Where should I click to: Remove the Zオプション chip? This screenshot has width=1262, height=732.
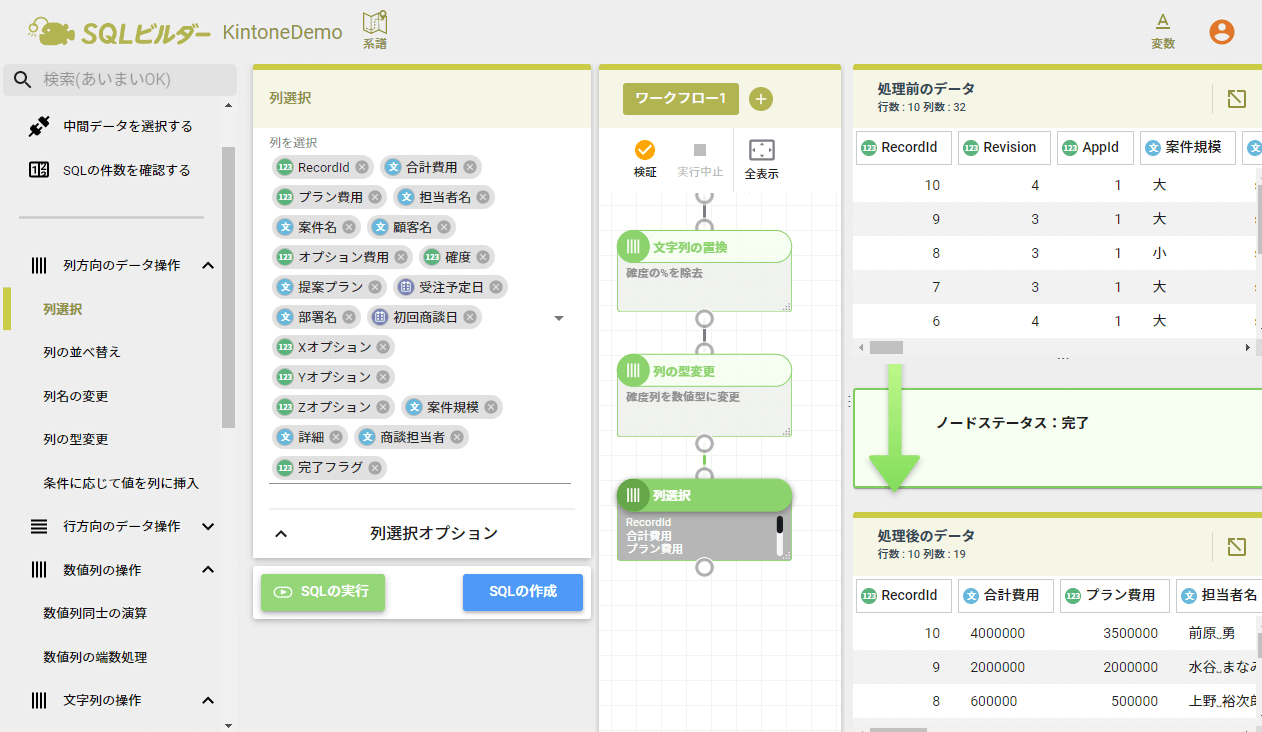point(383,407)
